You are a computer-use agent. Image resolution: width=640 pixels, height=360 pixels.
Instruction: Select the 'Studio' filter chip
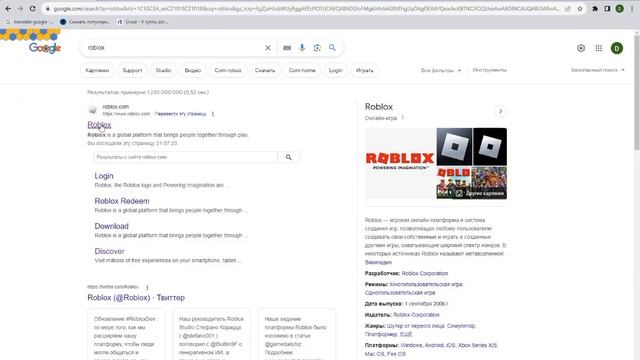pyautogui.click(x=163, y=70)
